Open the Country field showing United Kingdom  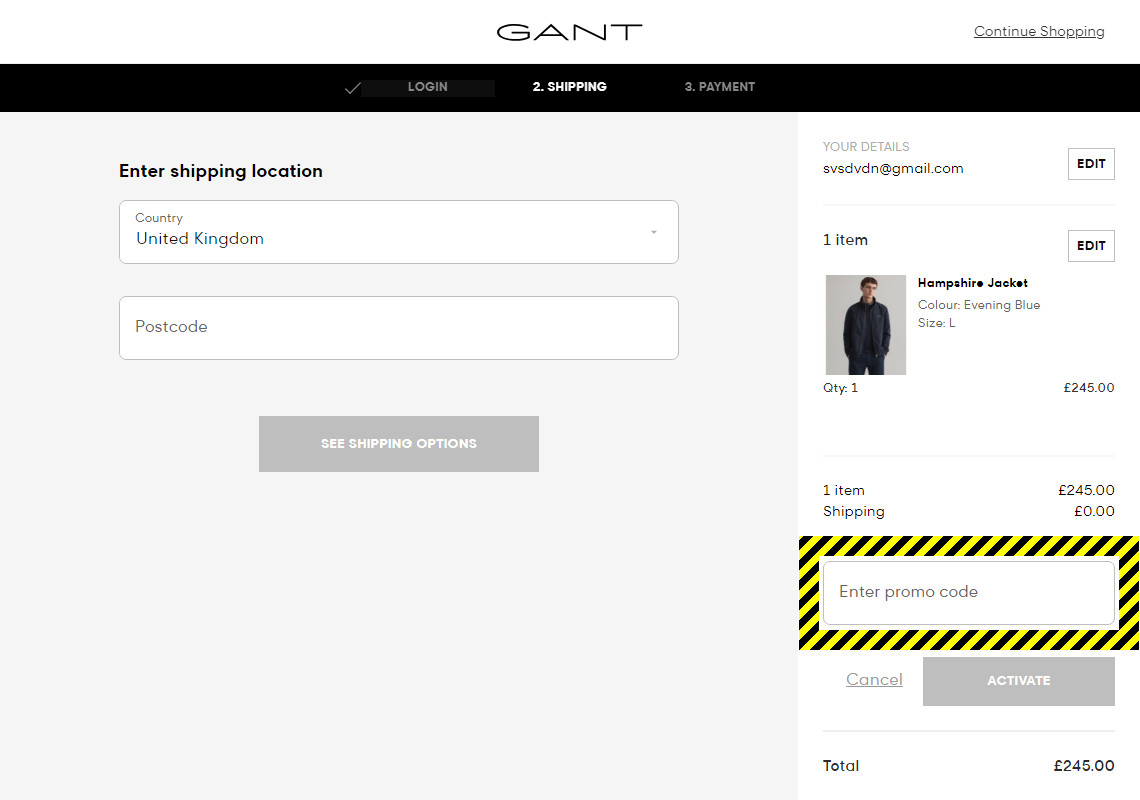coord(398,232)
